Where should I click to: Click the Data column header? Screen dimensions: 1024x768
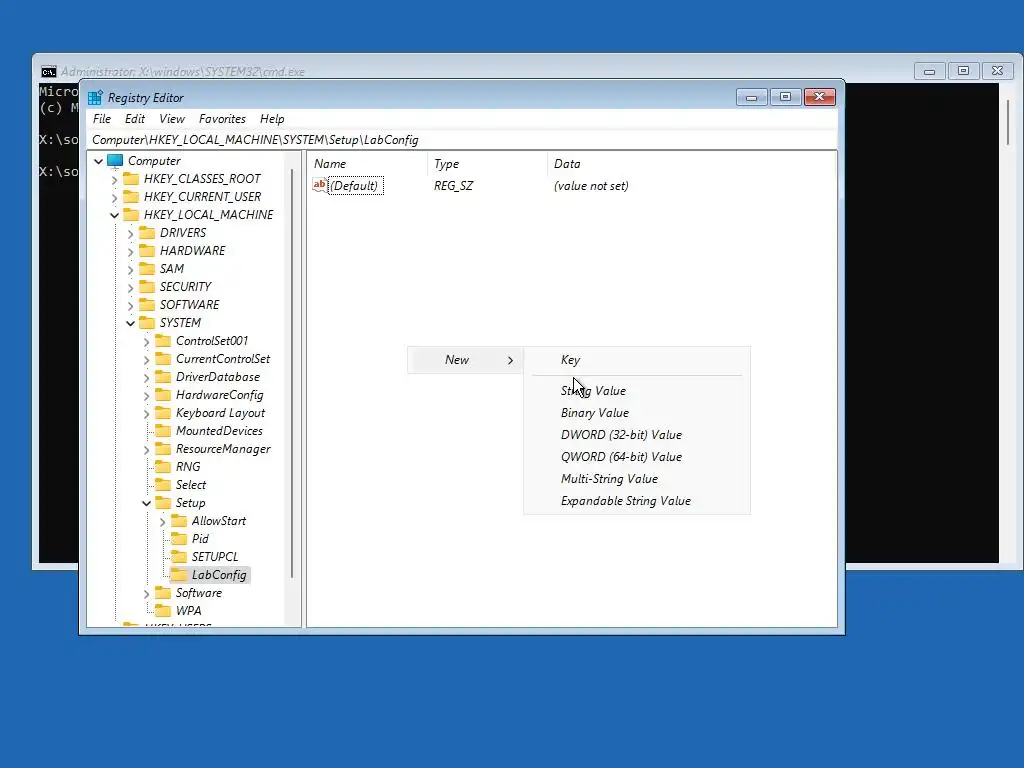point(692,164)
